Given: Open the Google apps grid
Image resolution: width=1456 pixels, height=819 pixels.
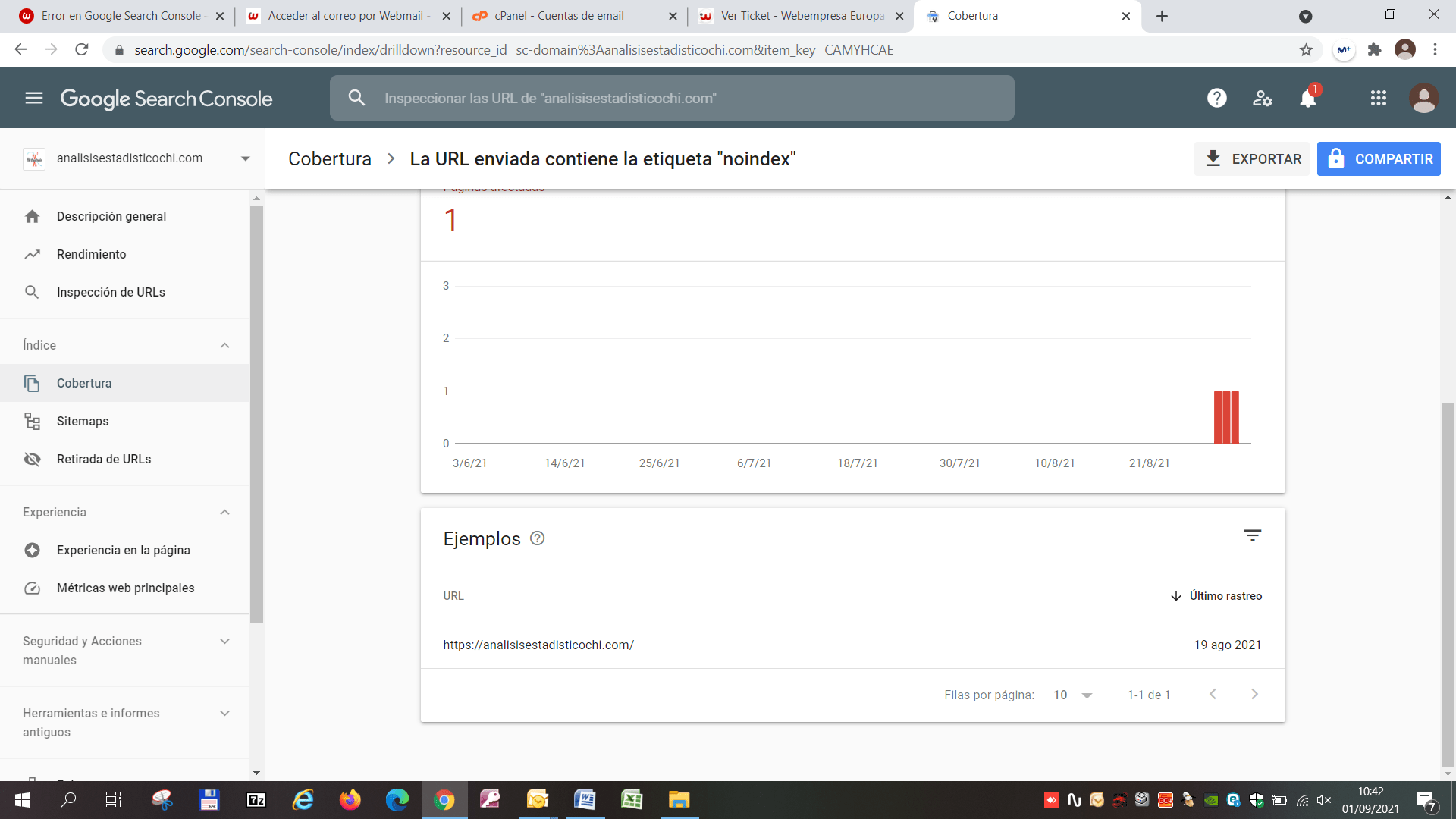Looking at the screenshot, I should pos(1379,98).
